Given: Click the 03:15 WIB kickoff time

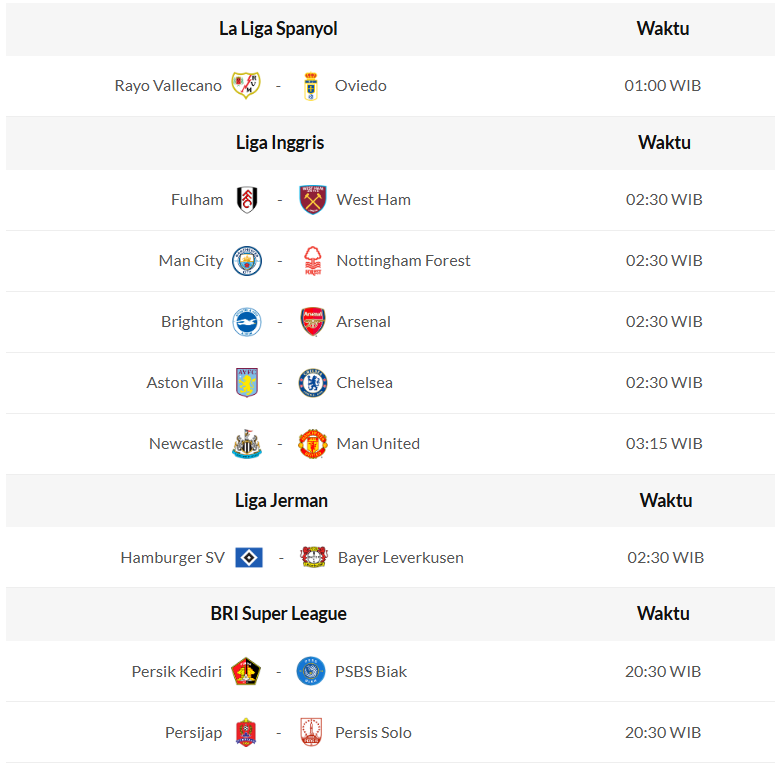Looking at the screenshot, I should 664,444.
